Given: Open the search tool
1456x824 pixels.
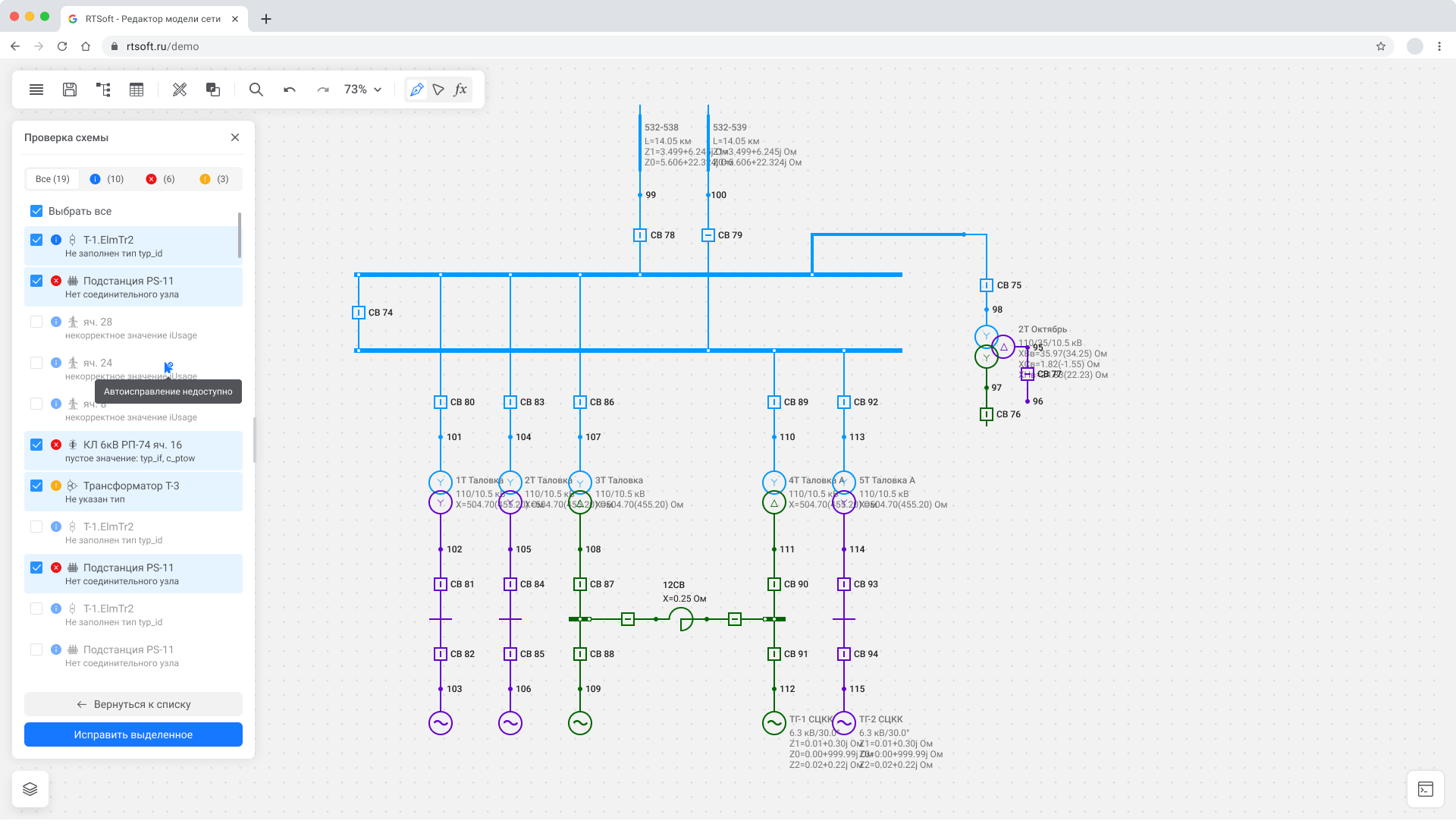Looking at the screenshot, I should tap(256, 90).
